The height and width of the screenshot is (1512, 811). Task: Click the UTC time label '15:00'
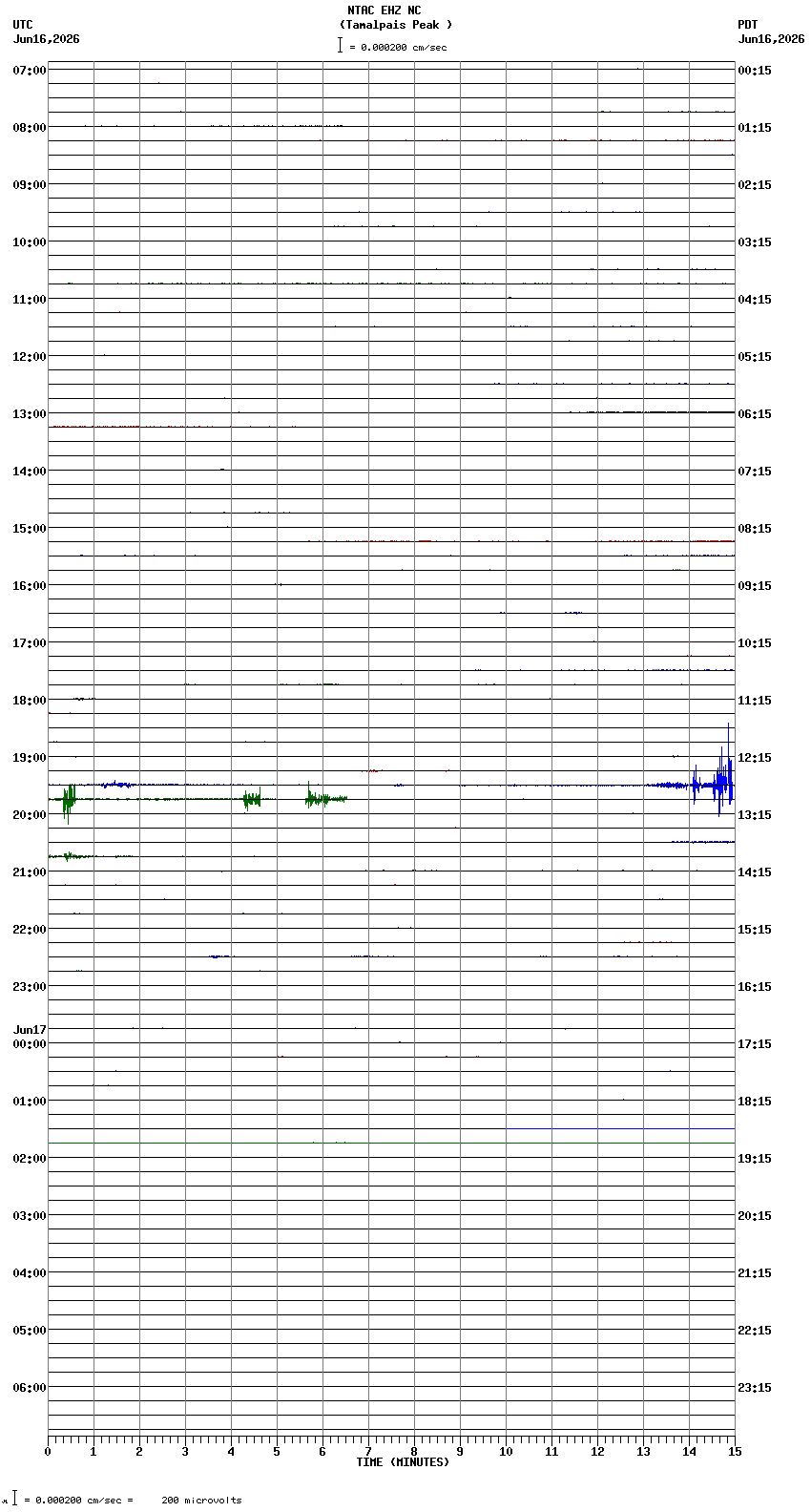click(x=30, y=529)
